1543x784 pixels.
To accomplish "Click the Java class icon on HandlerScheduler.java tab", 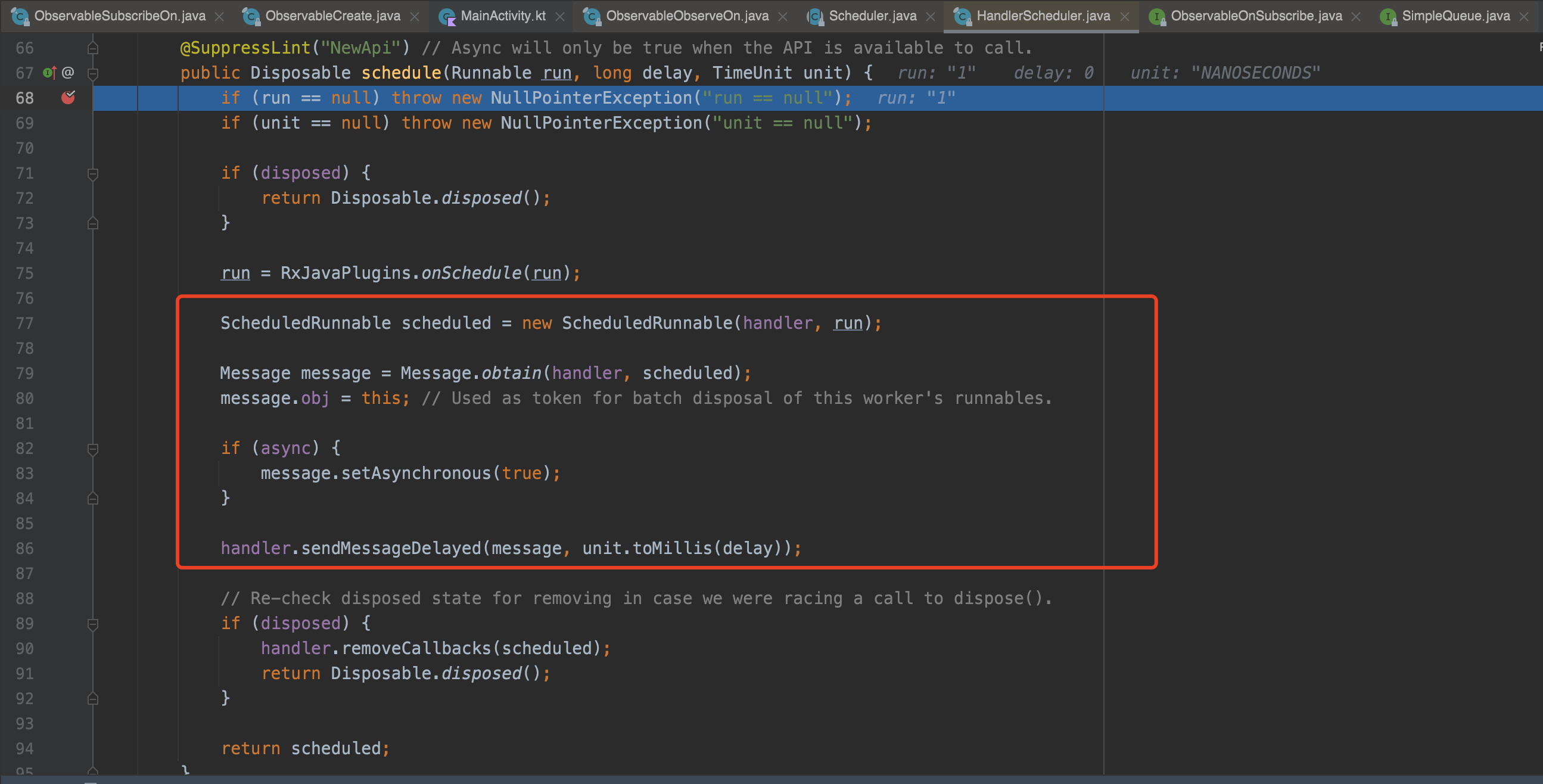I will point(962,16).
